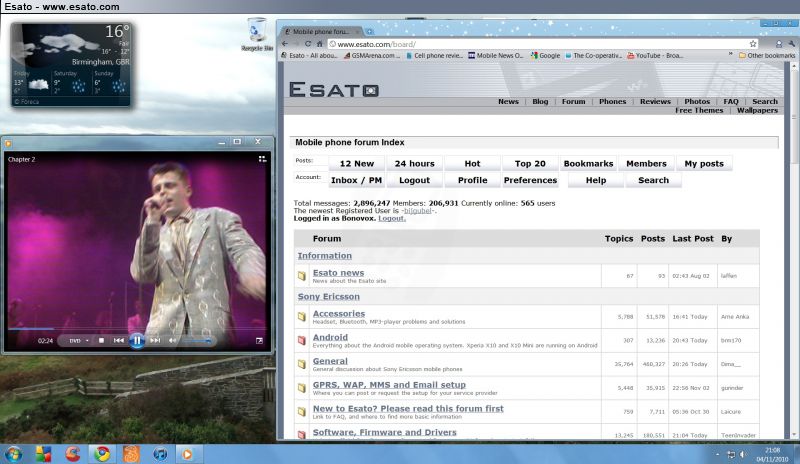
Task: Open account Profile
Action: coord(472,180)
